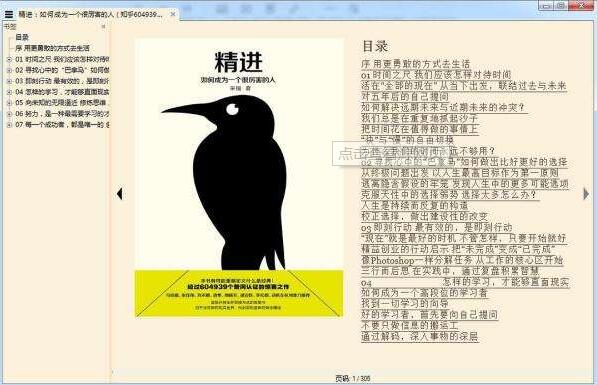
Task: Expand chapter 01 时间之尺 node
Action: tap(10, 59)
